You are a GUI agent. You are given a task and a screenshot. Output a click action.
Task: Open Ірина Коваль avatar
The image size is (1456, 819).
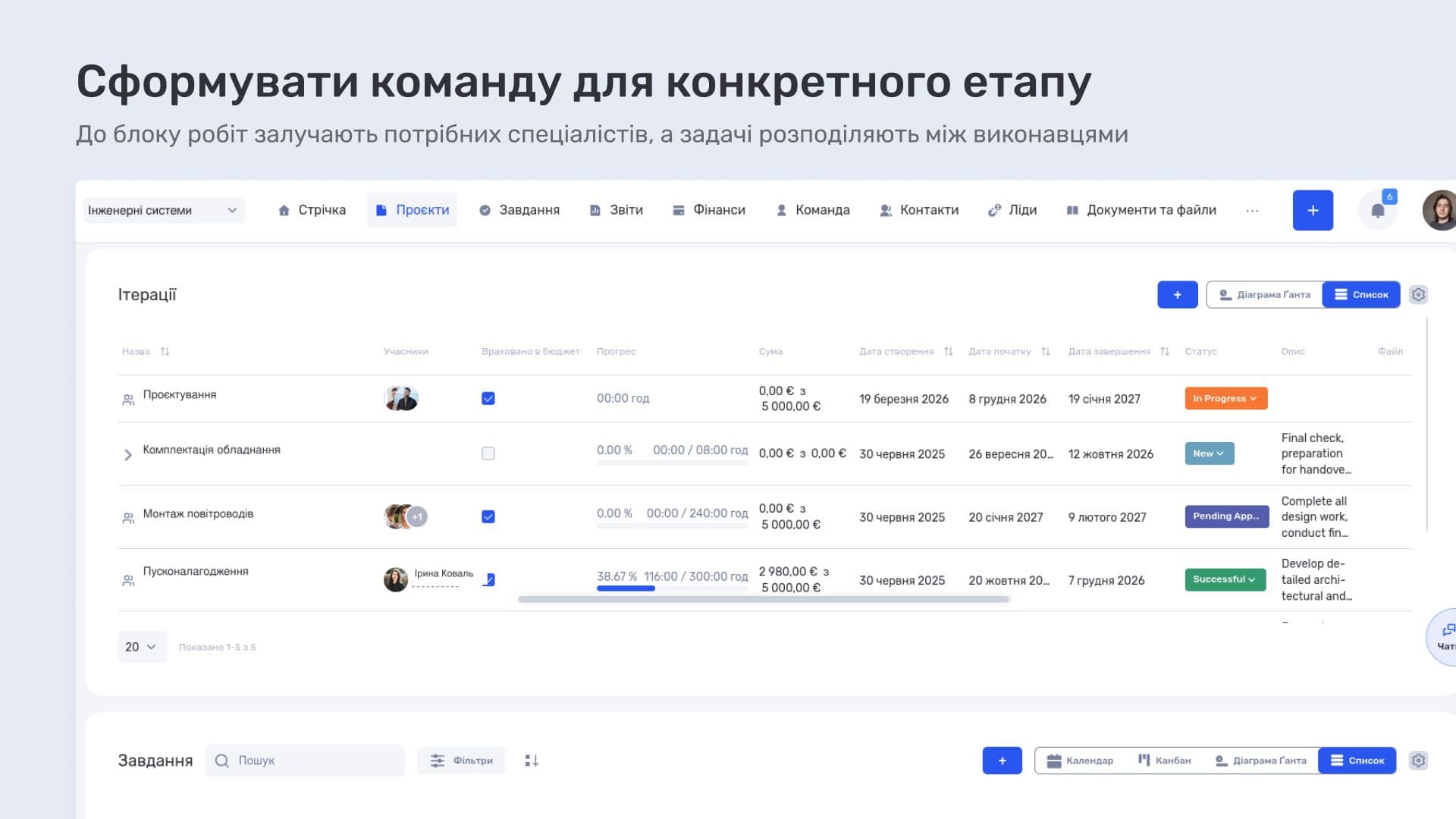[396, 579]
